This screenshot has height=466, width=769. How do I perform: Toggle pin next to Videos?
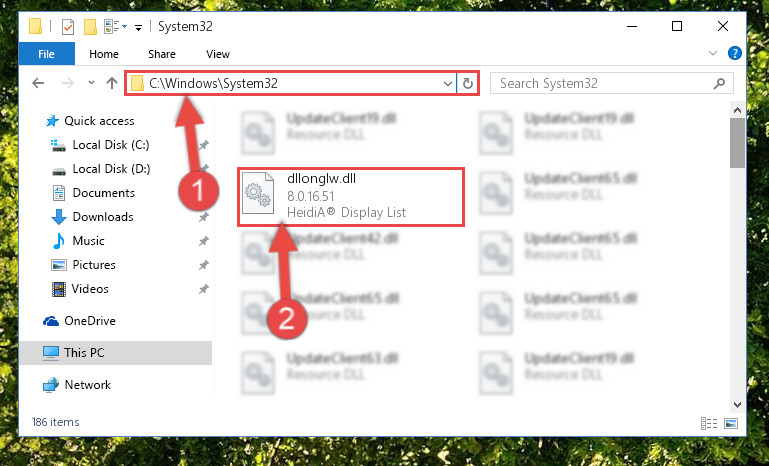tap(204, 289)
